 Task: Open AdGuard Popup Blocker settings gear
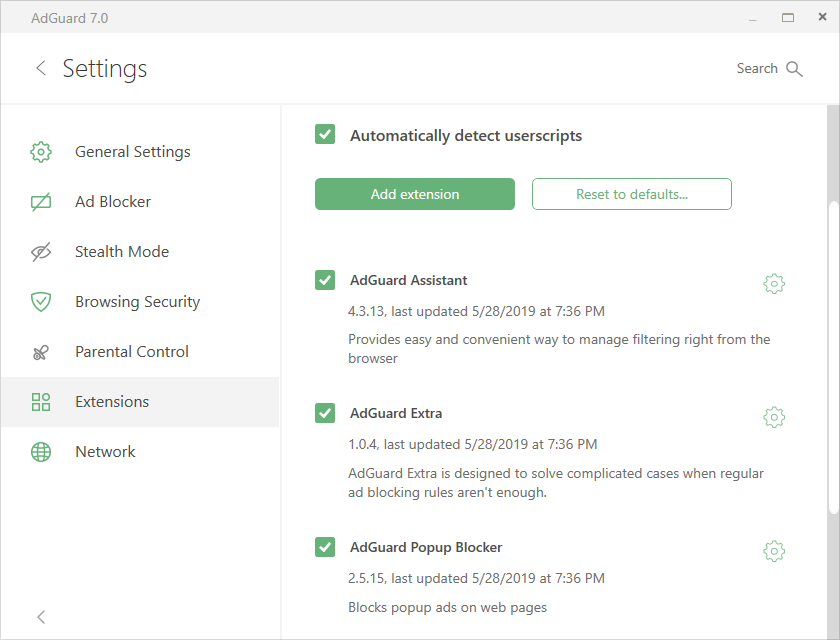[x=773, y=551]
